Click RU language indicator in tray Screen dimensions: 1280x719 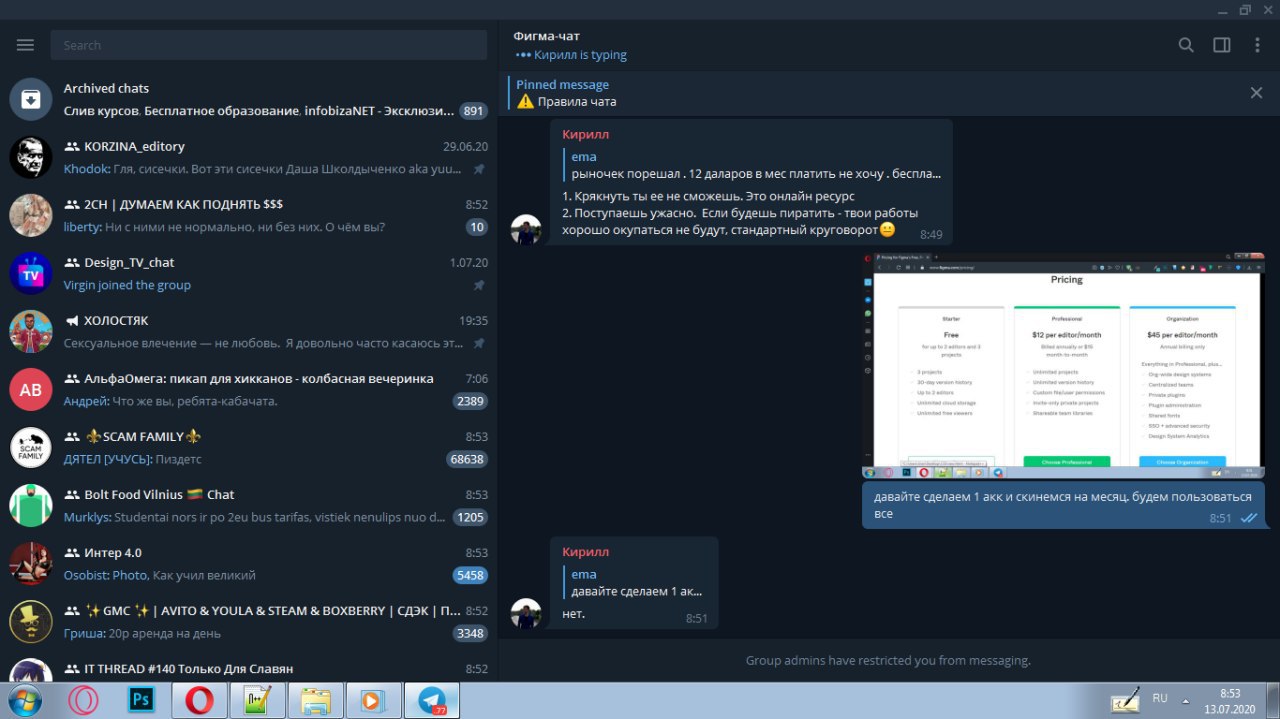coord(1160,698)
